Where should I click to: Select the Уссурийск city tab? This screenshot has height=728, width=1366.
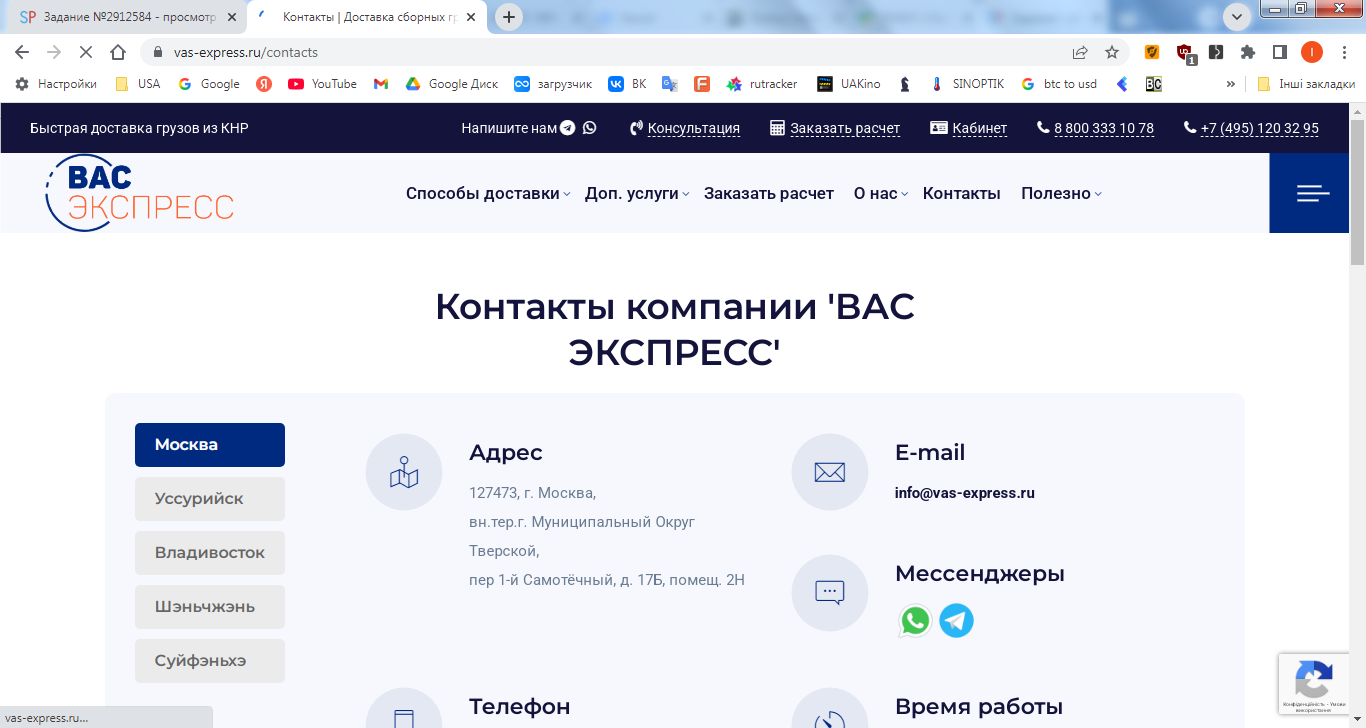[210, 499]
